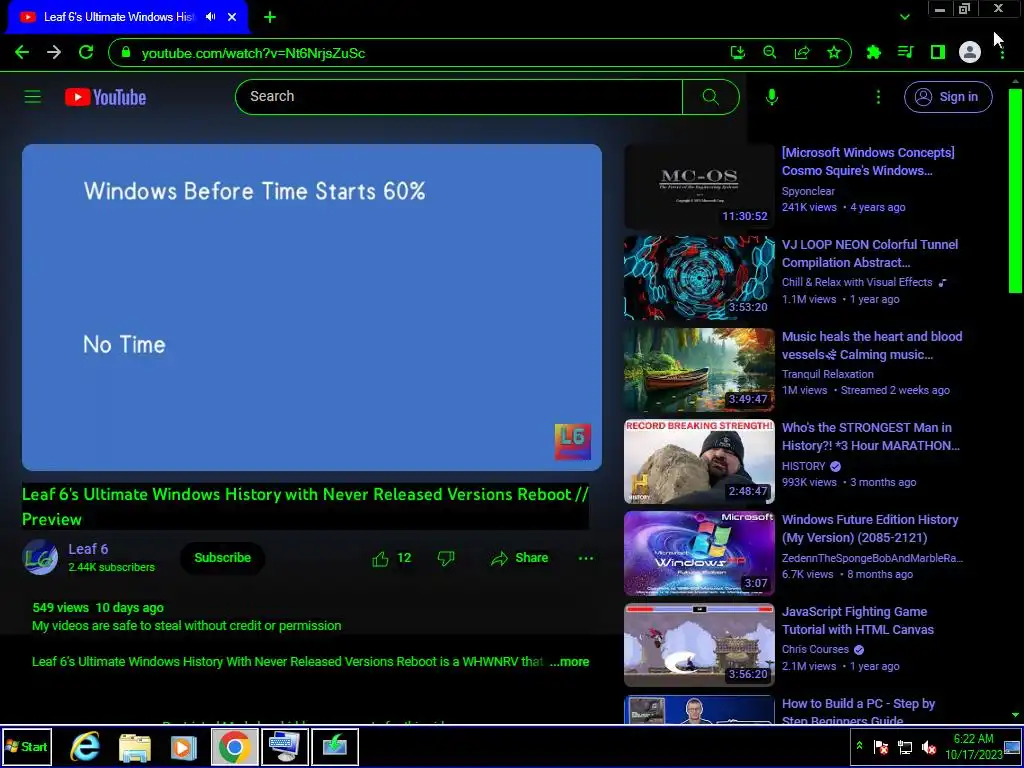The height and width of the screenshot is (768, 1024).
Task: Expand the tab search chevron
Action: click(904, 17)
